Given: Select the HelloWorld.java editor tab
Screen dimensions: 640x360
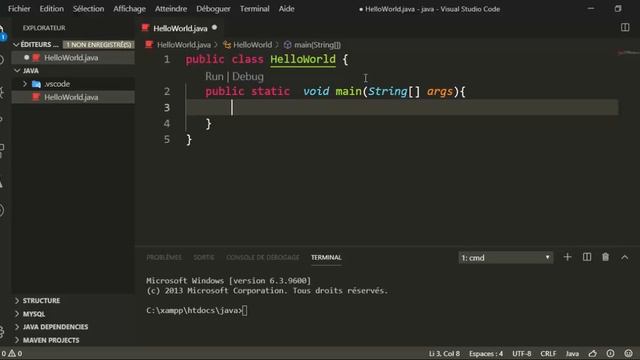Looking at the screenshot, I should [x=180, y=28].
